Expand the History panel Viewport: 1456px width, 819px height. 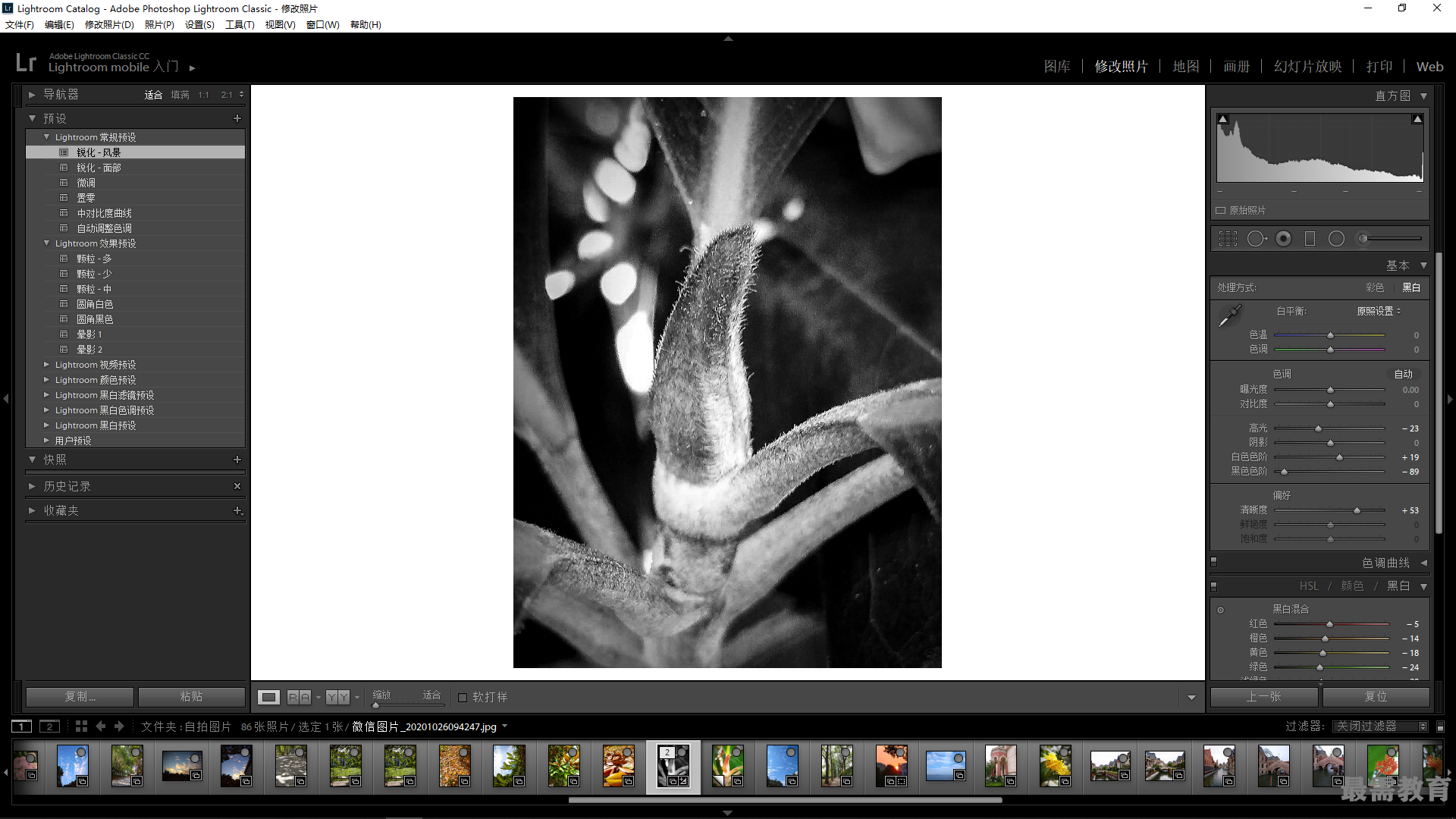coord(32,486)
